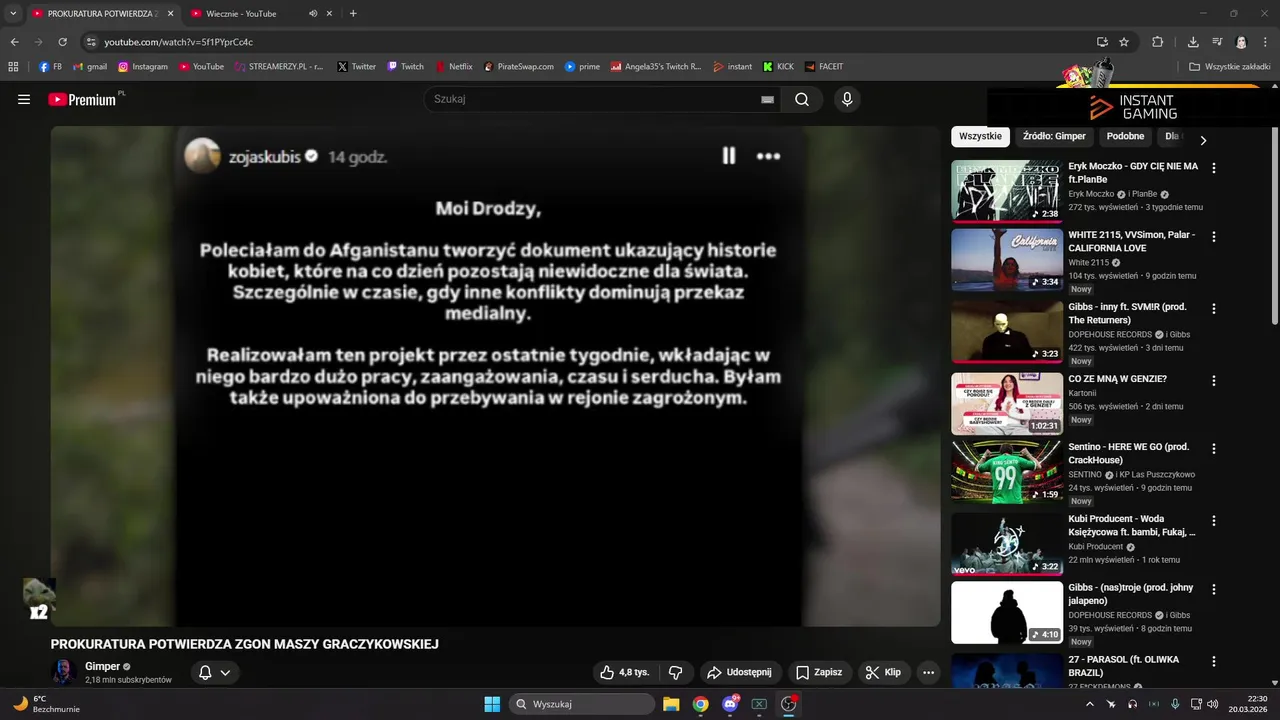The width and height of the screenshot is (1280, 720).
Task: Open the KICK bookmark
Action: point(778,67)
